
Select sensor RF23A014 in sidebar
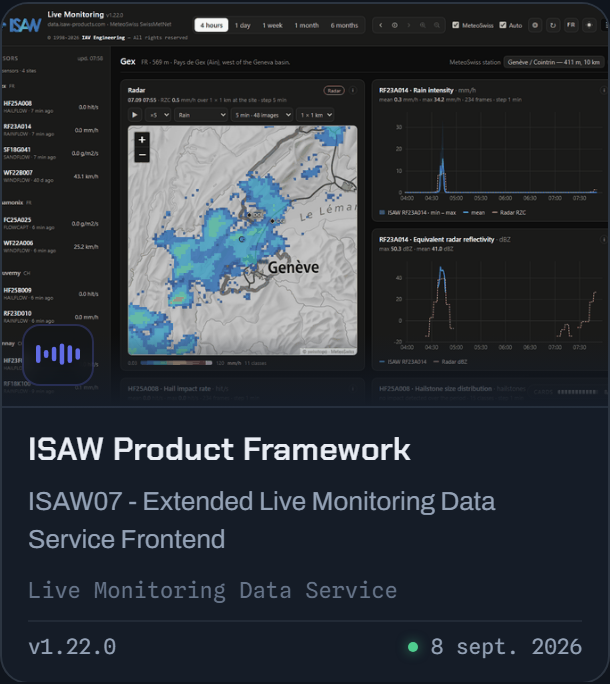(51, 130)
